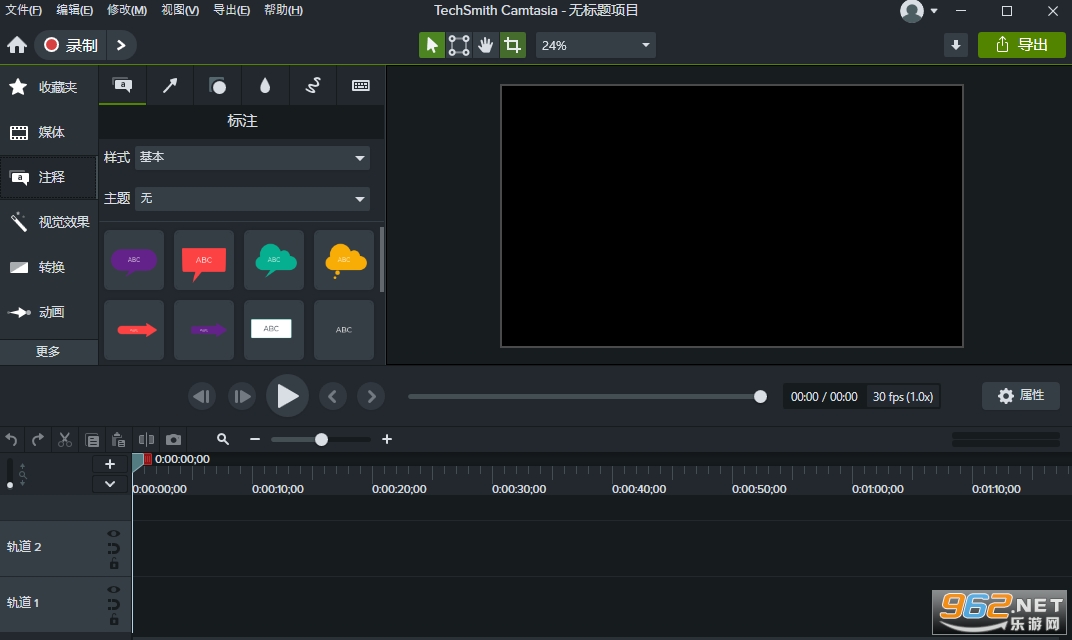1072x640 pixels.
Task: Activate the pan hand tool
Action: tap(485, 45)
